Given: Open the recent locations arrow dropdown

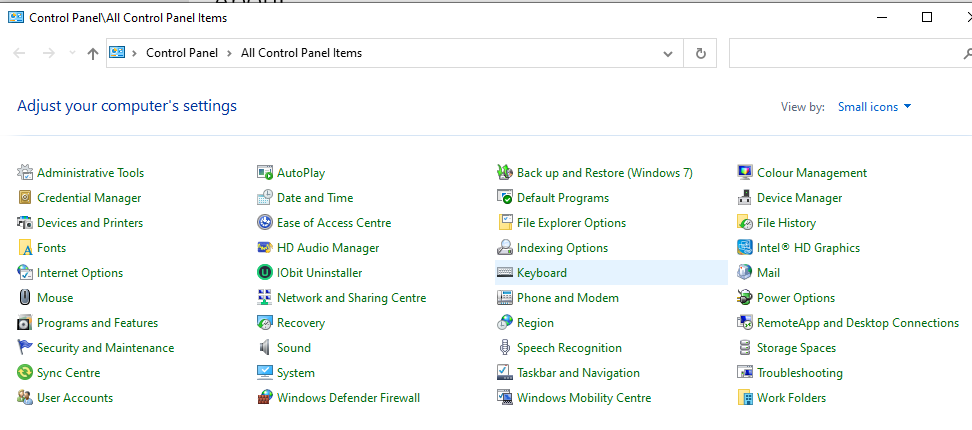Looking at the screenshot, I should coord(73,53).
